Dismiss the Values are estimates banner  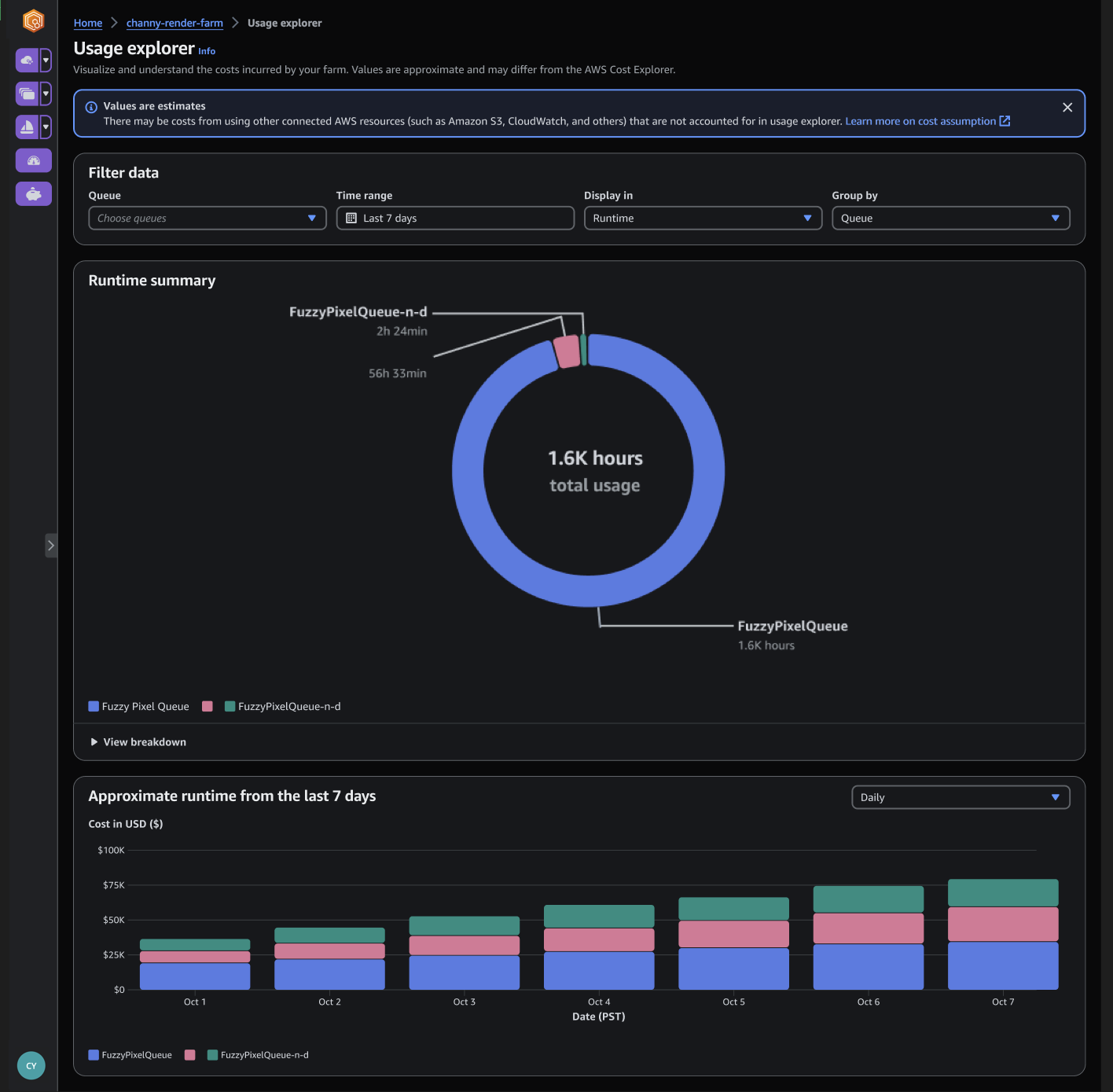1067,108
